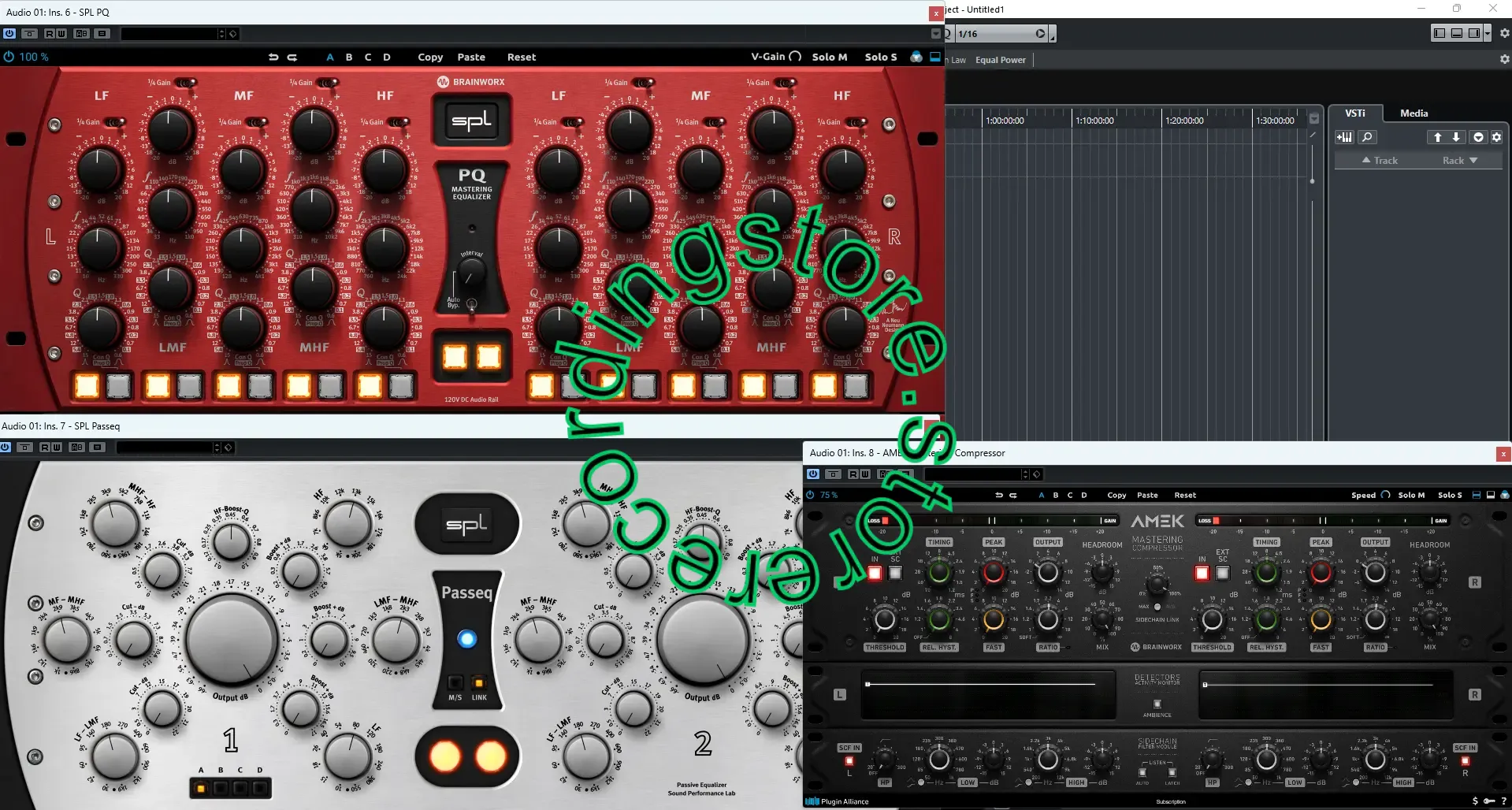
Task: Switch to the Media tab
Action: coord(1414,113)
